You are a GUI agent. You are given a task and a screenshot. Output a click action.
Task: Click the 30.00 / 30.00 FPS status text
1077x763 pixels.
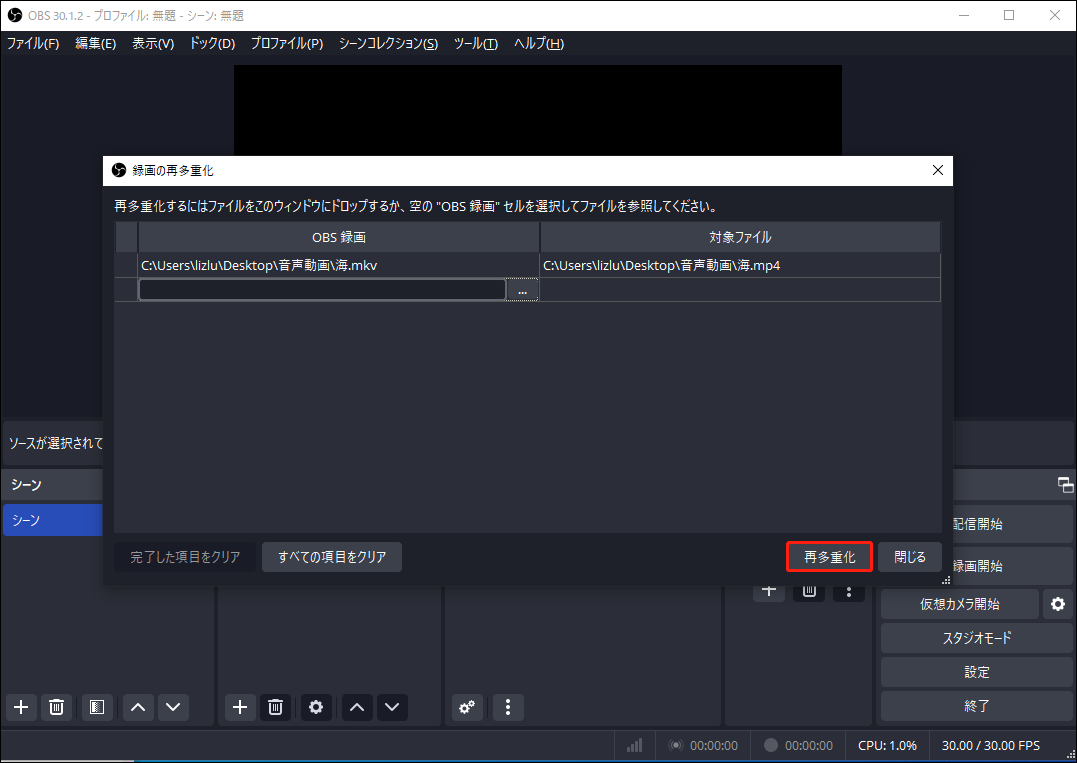click(x=990, y=745)
